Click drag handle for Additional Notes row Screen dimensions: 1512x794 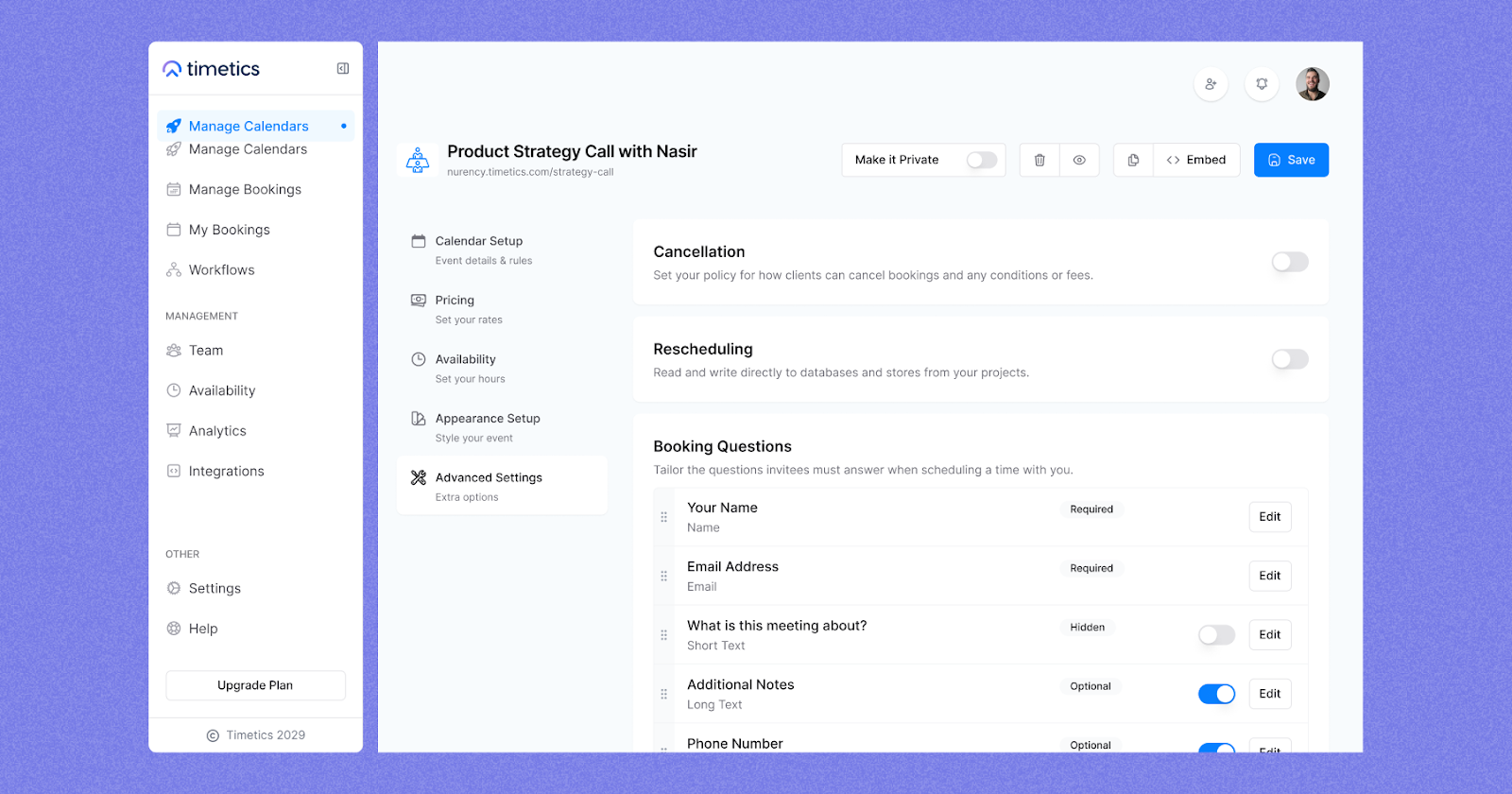click(663, 694)
